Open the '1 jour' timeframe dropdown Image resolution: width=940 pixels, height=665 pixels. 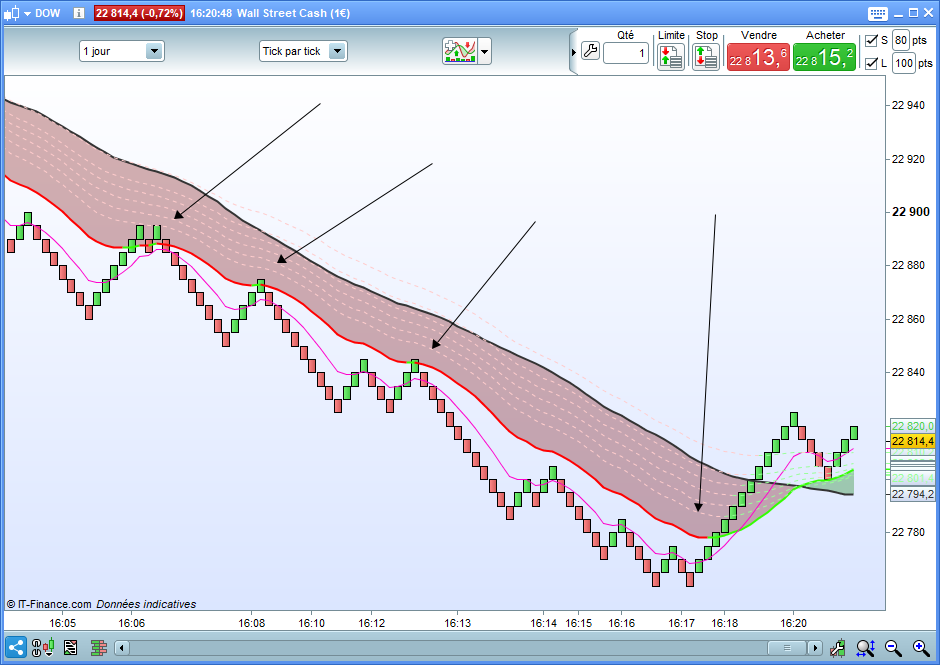(x=122, y=51)
